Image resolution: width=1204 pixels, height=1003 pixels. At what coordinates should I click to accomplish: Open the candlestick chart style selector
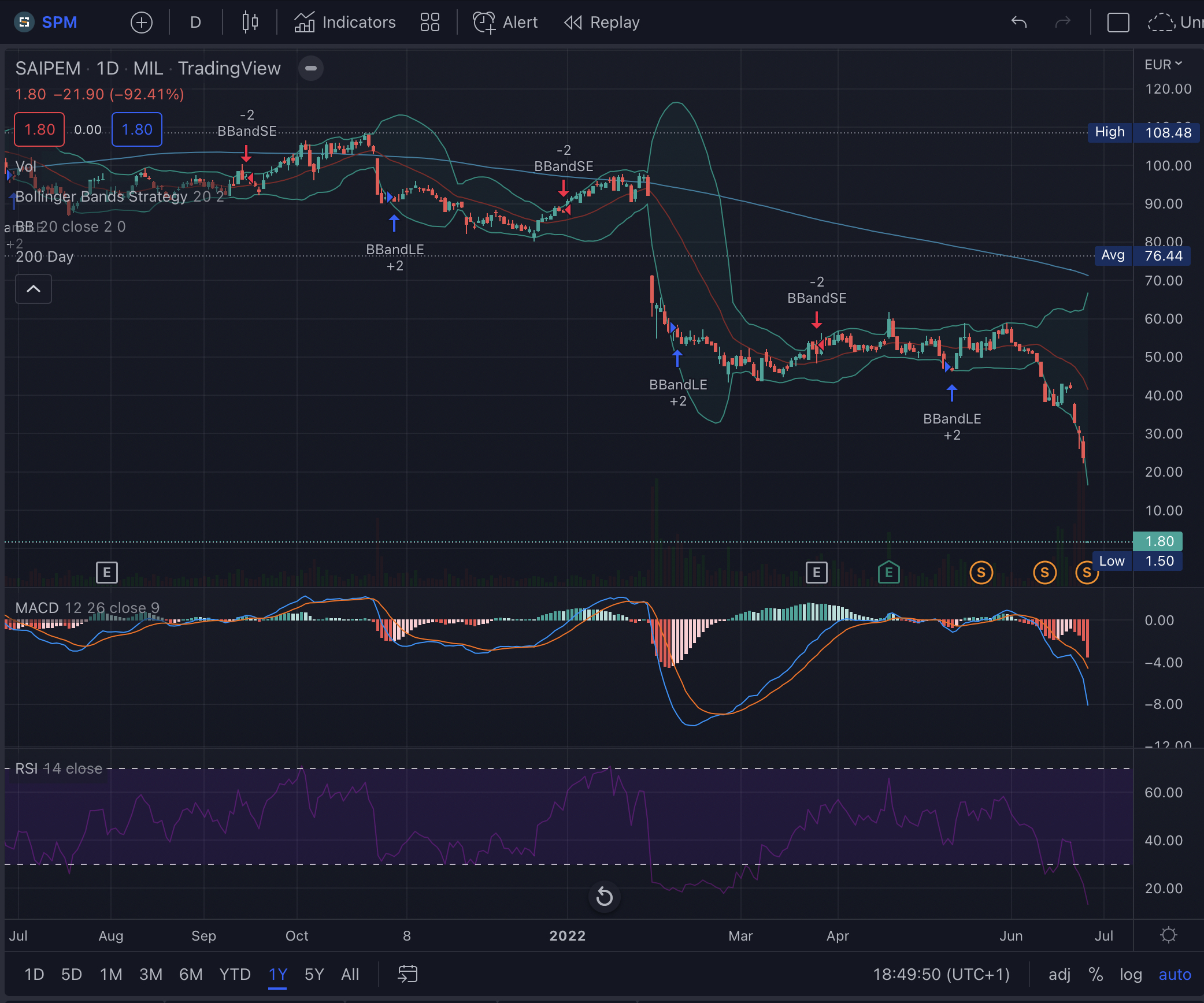click(250, 23)
